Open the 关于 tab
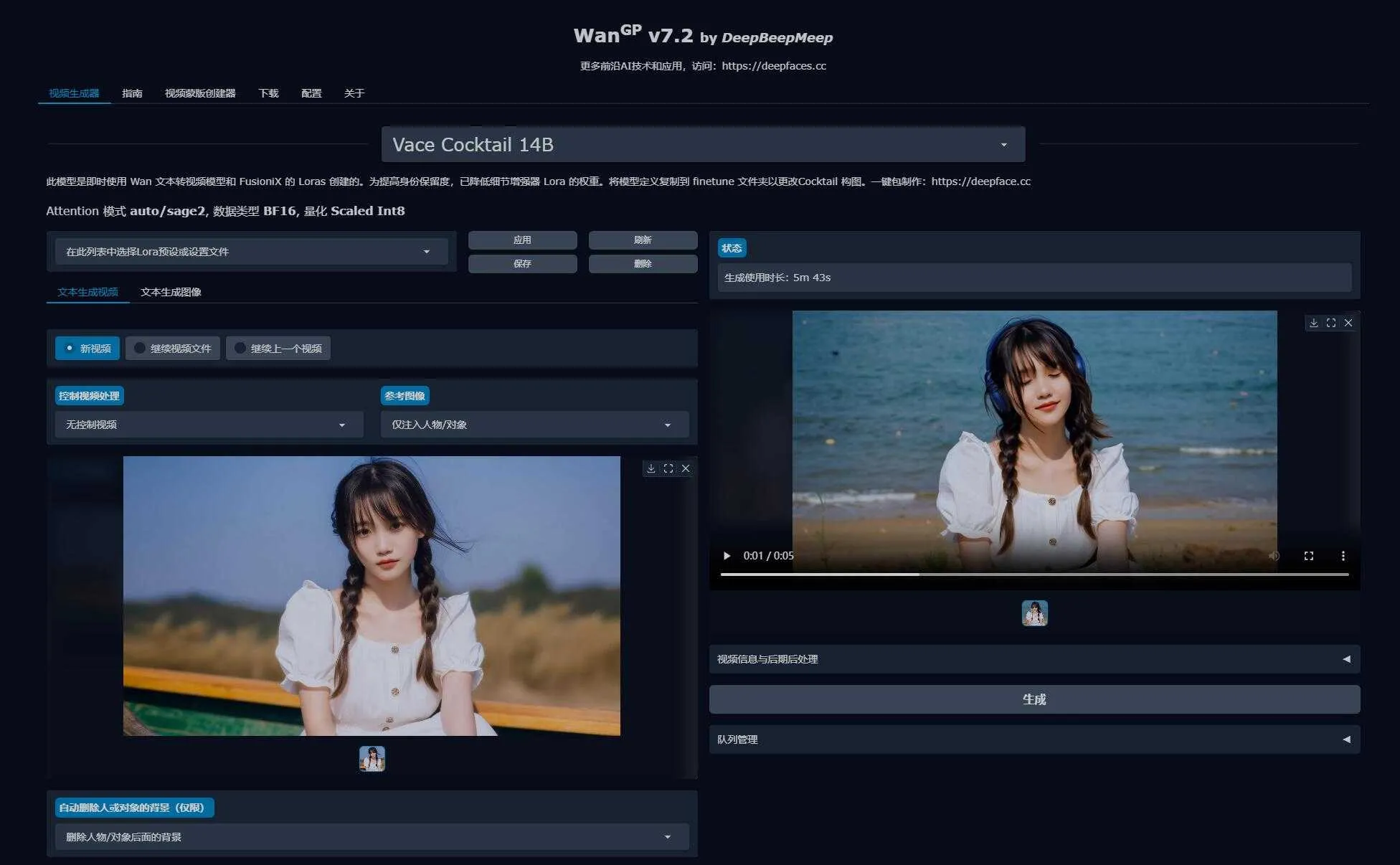The height and width of the screenshot is (865, 1400). (x=354, y=93)
